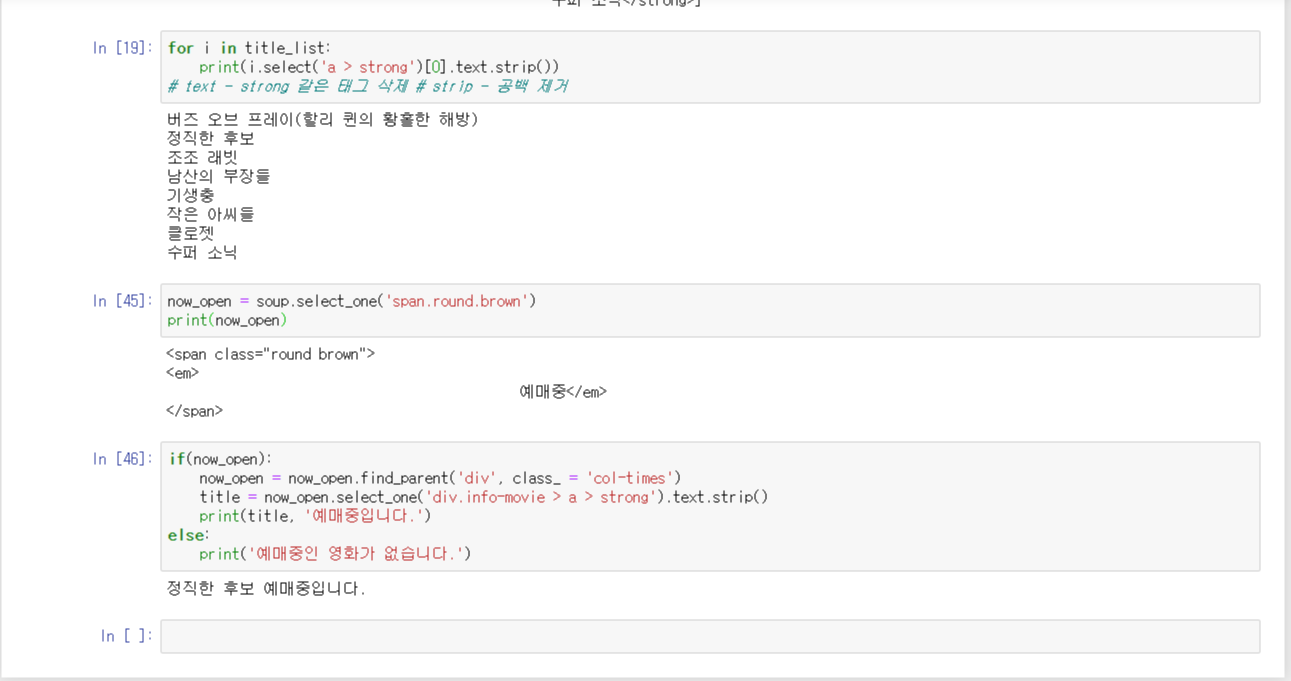Click code line now_open = soup.select_one('span.round.brown')
Image resolution: width=1291 pixels, height=681 pixels.
[x=352, y=301]
